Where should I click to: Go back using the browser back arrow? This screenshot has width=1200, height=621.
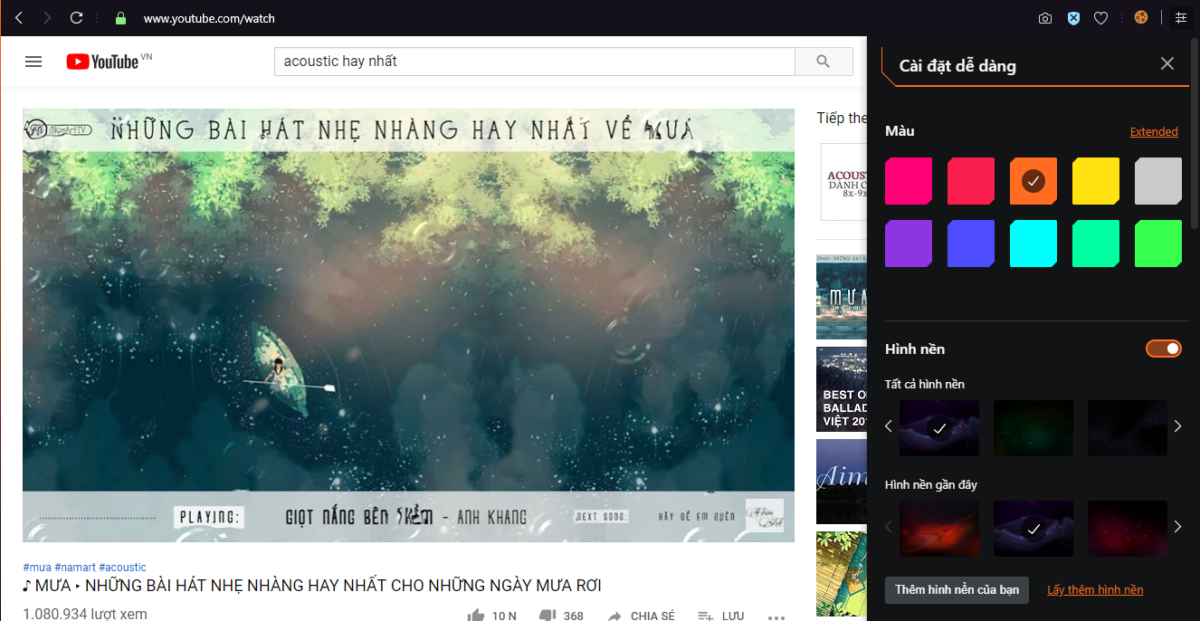(x=19, y=18)
